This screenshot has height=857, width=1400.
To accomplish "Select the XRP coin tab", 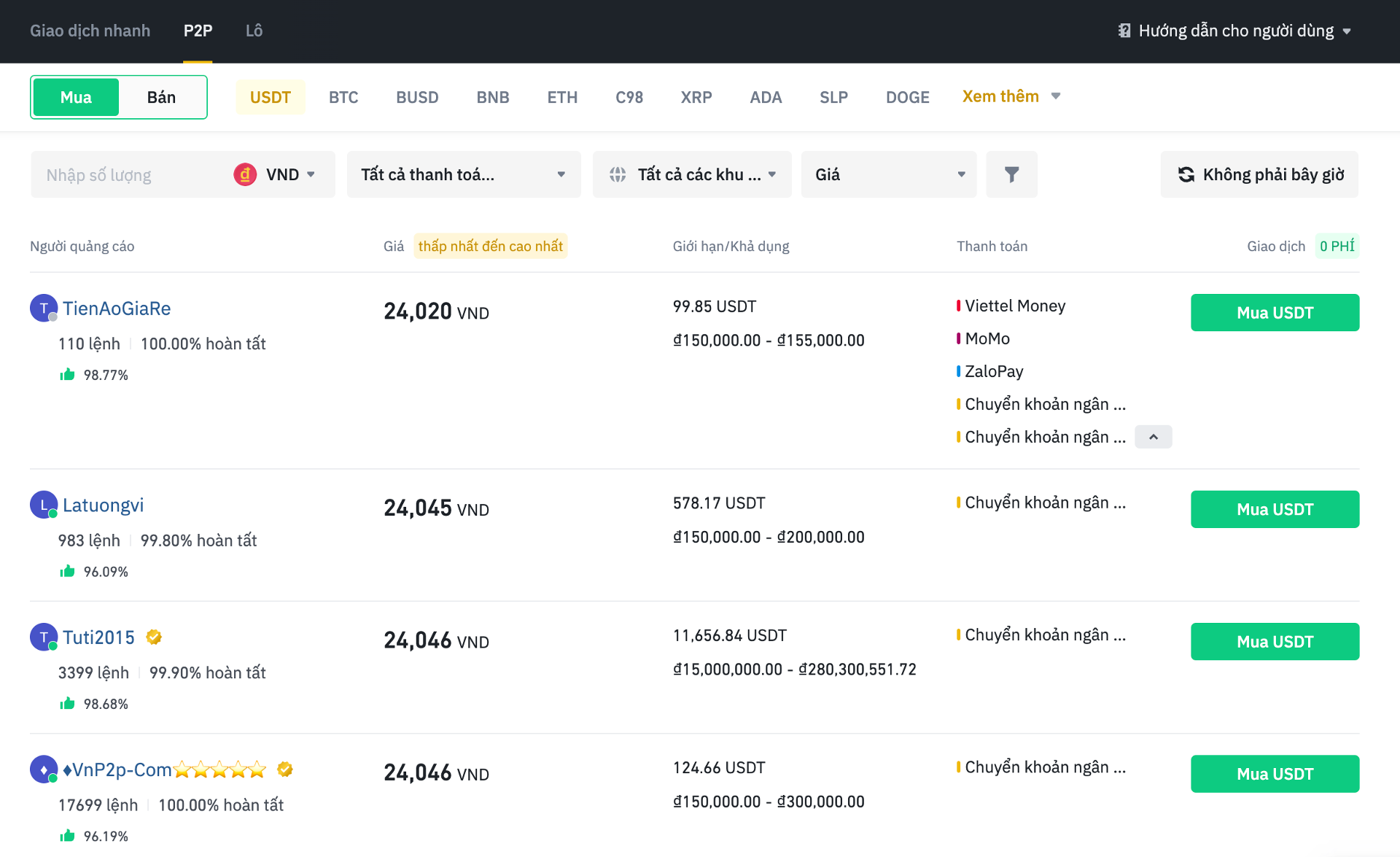I will [x=696, y=97].
